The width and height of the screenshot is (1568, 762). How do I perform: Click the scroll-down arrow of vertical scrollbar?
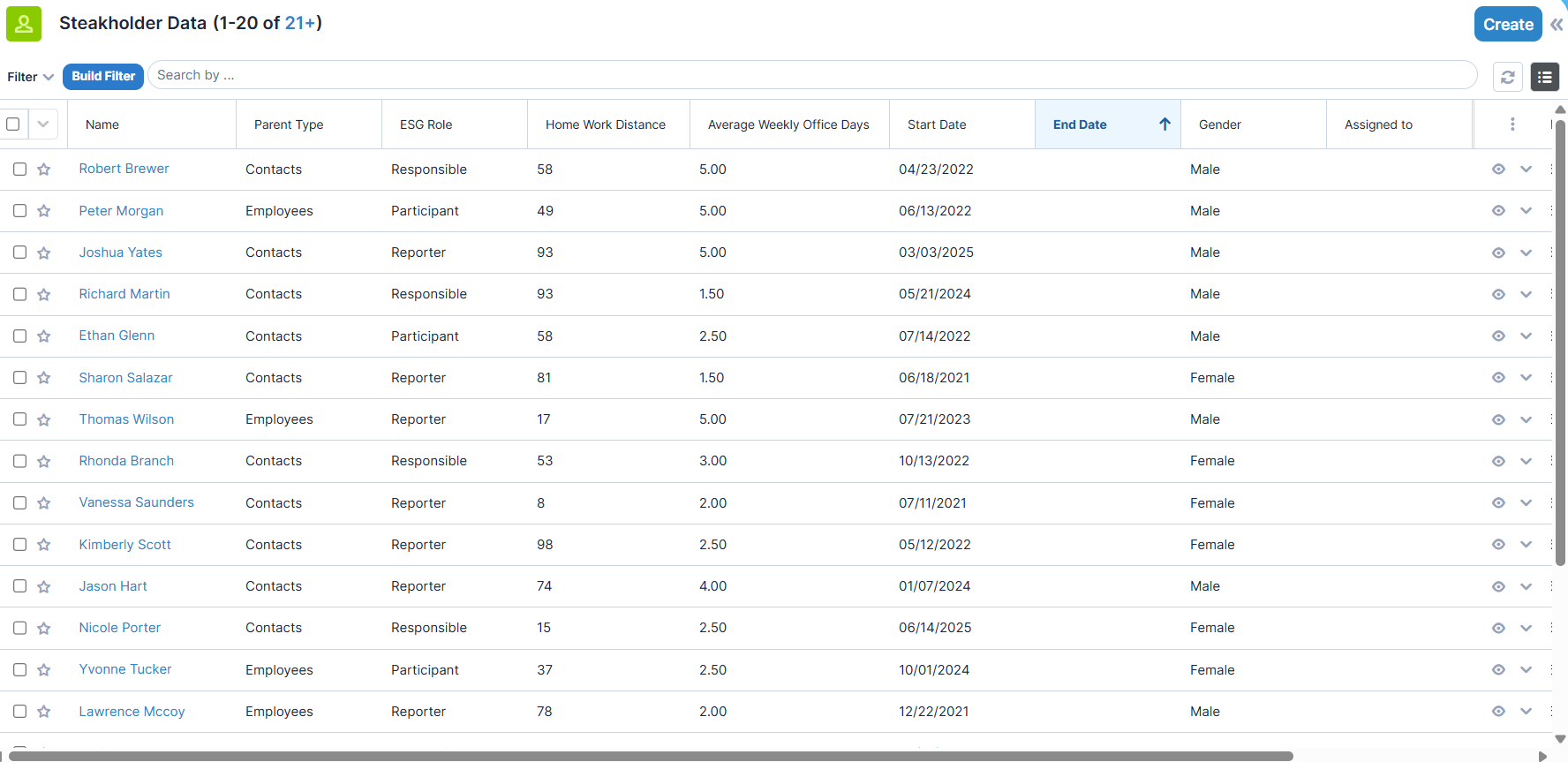(x=1560, y=739)
